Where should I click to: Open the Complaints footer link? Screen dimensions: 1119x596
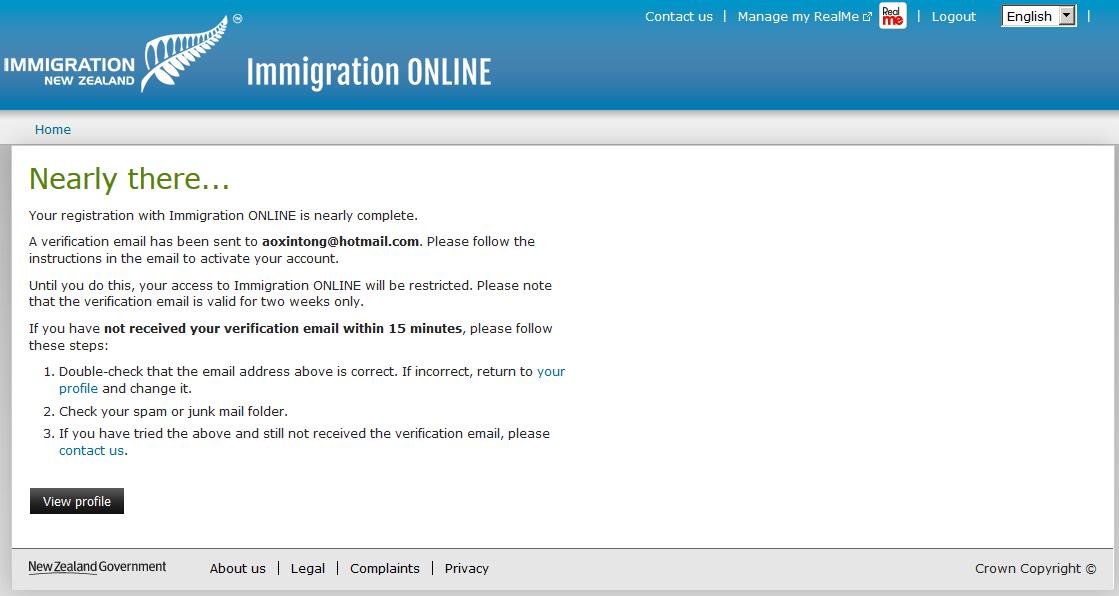pyautogui.click(x=384, y=568)
